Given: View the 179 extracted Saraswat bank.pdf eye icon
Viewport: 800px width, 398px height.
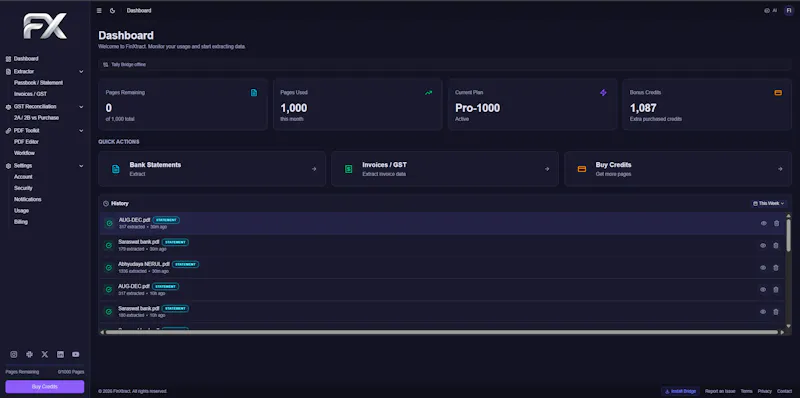Looking at the screenshot, I should [x=763, y=245].
